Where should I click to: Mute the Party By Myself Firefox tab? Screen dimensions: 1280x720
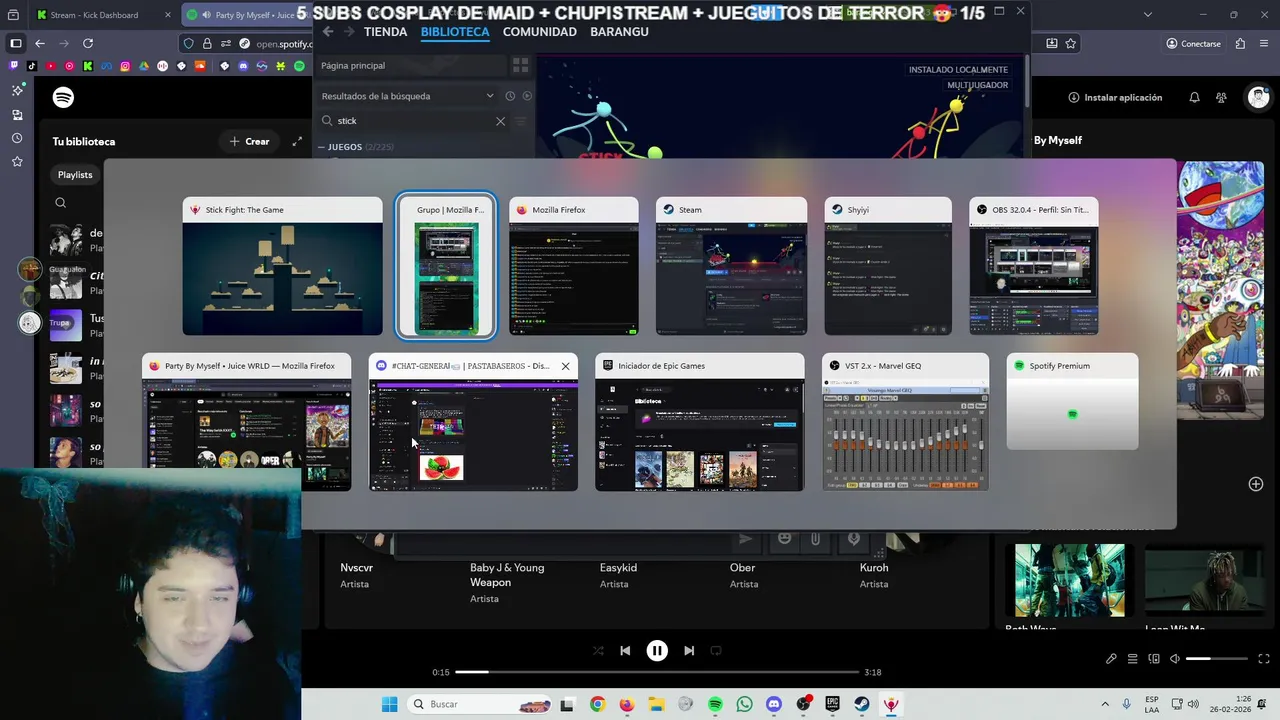(x=206, y=15)
